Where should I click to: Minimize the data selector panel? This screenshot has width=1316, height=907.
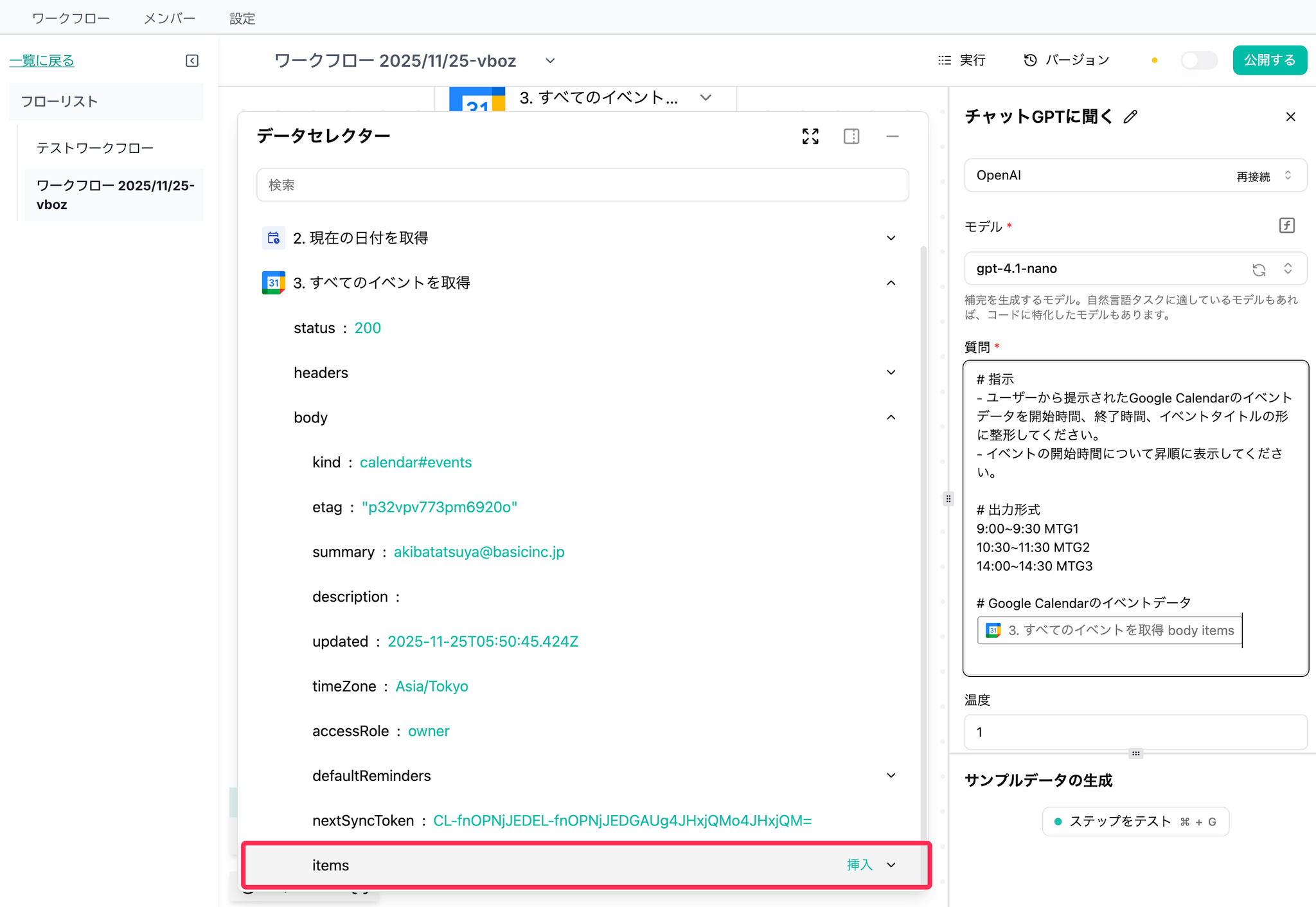click(x=892, y=136)
